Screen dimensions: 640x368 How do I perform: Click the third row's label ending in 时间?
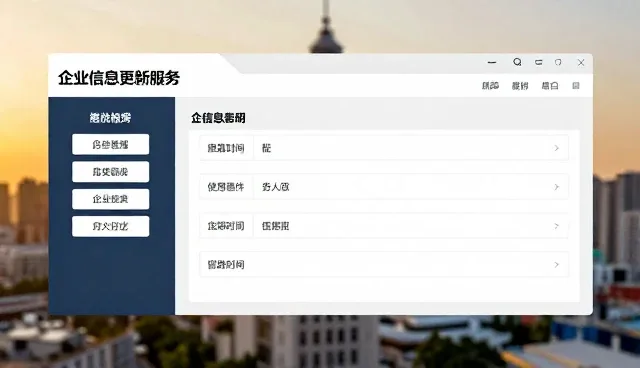226,226
